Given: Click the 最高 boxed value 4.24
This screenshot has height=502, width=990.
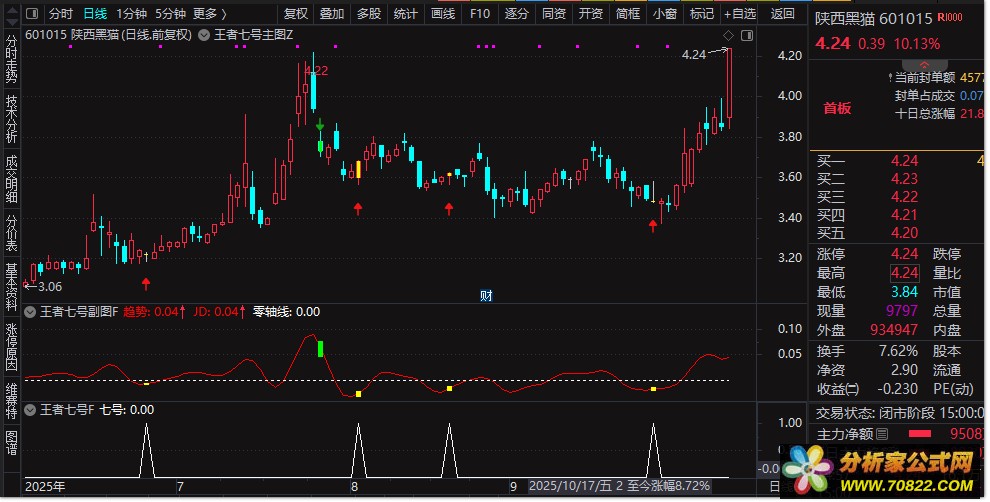Looking at the screenshot, I should 904,273.
